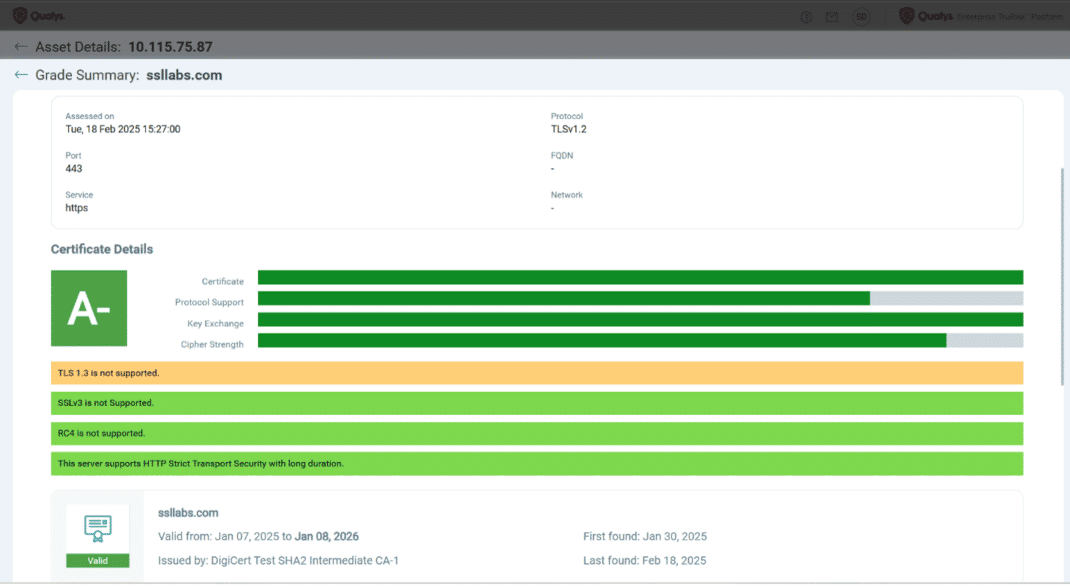Click the Key Exchange score bar

click(x=640, y=319)
